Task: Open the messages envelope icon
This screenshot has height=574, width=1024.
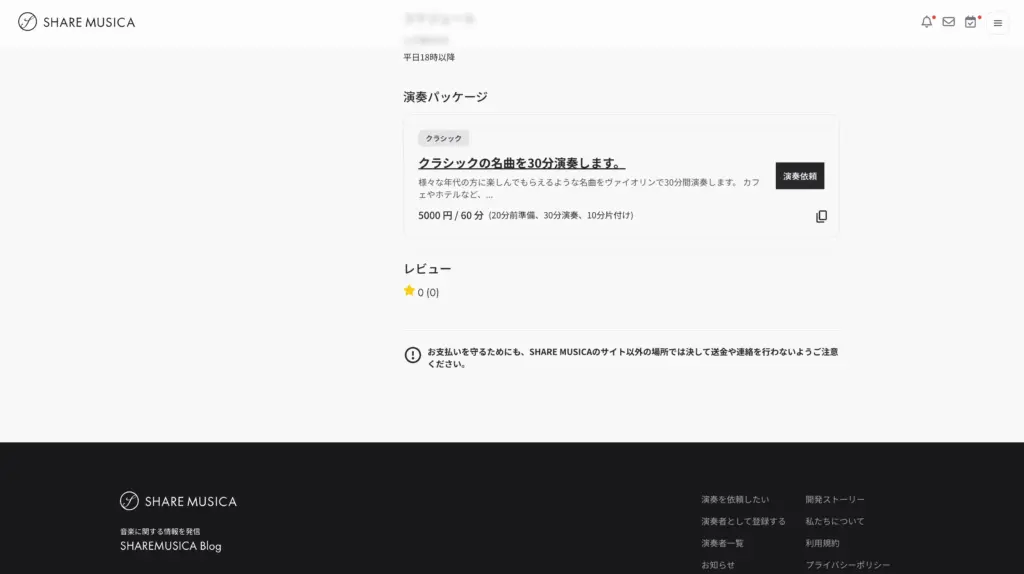Action: click(948, 22)
